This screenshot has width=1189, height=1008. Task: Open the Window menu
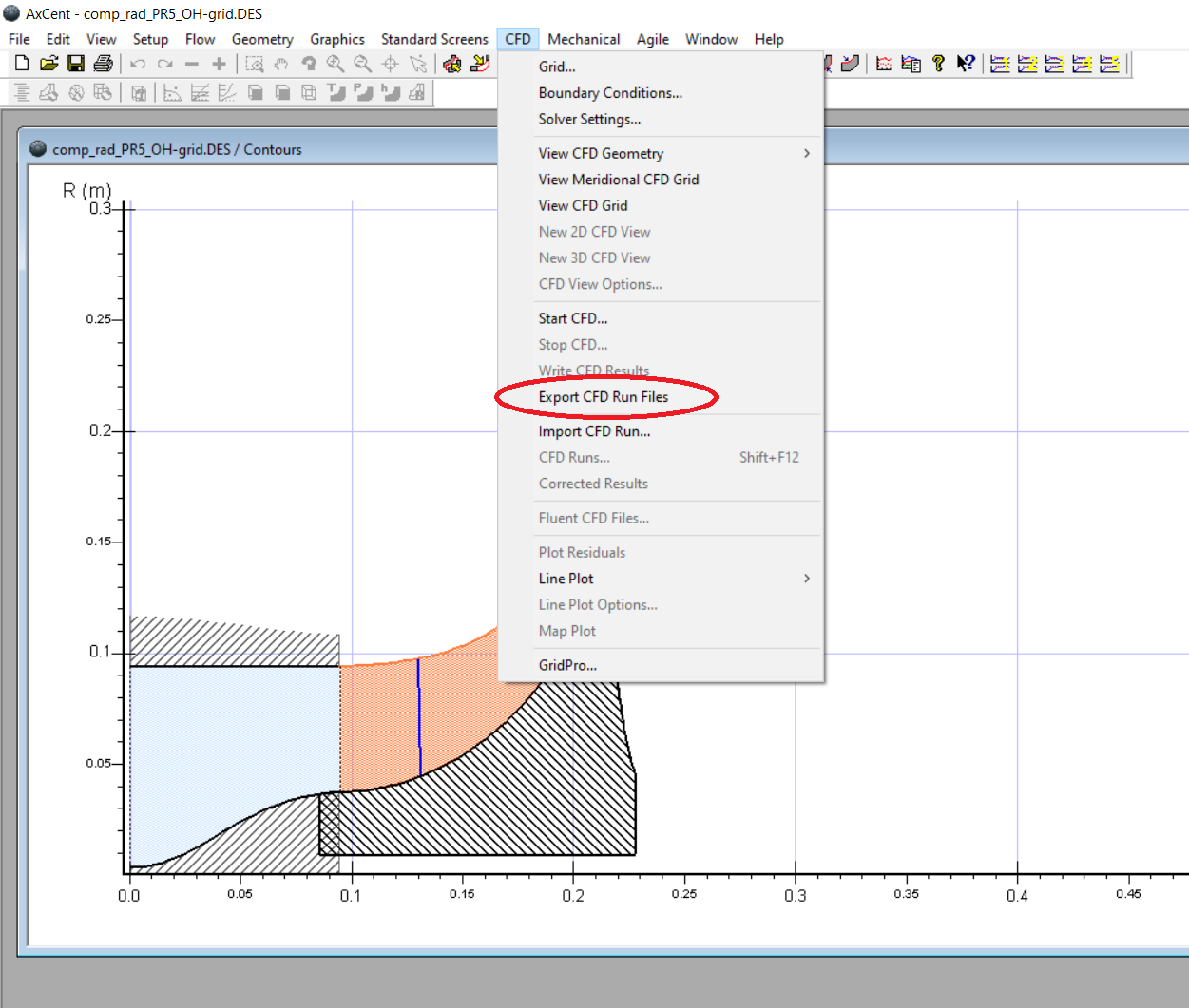(x=712, y=39)
